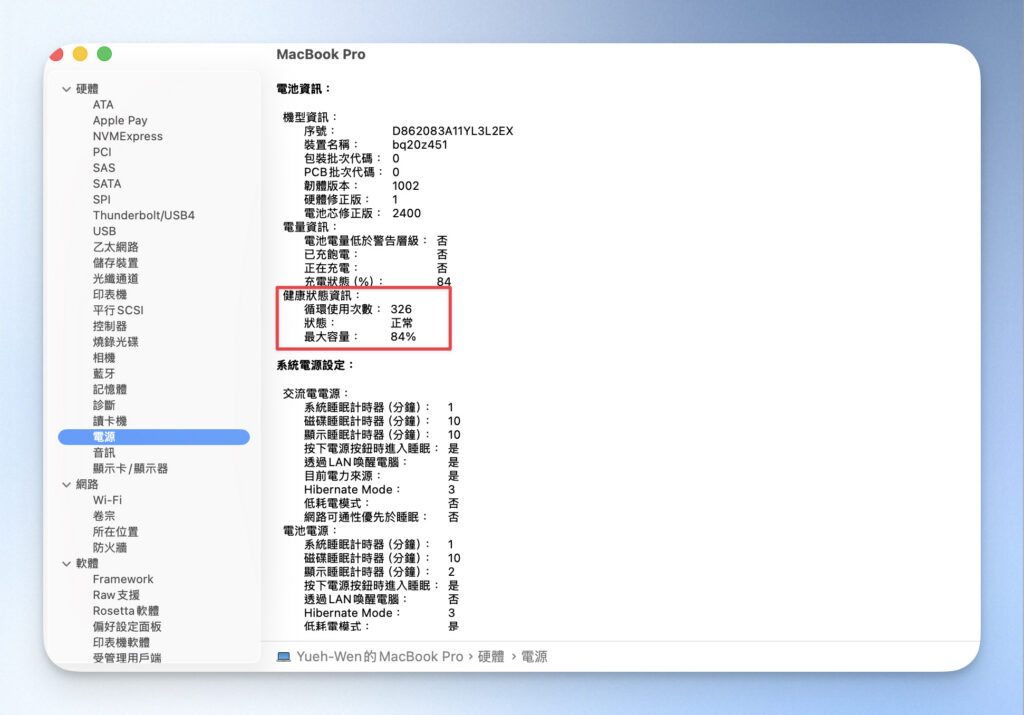This screenshot has width=1024, height=715.
Task: Click the 健康狀態資訊 label
Action: 321,295
